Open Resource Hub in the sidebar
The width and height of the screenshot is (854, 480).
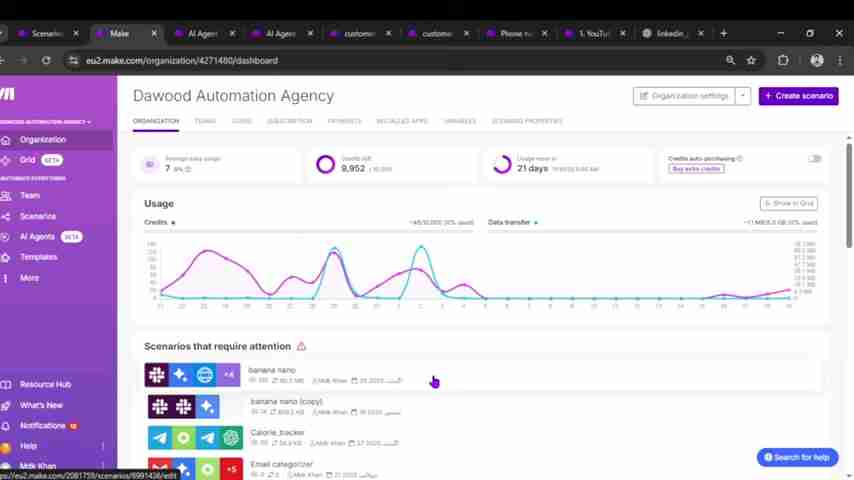click(x=45, y=385)
